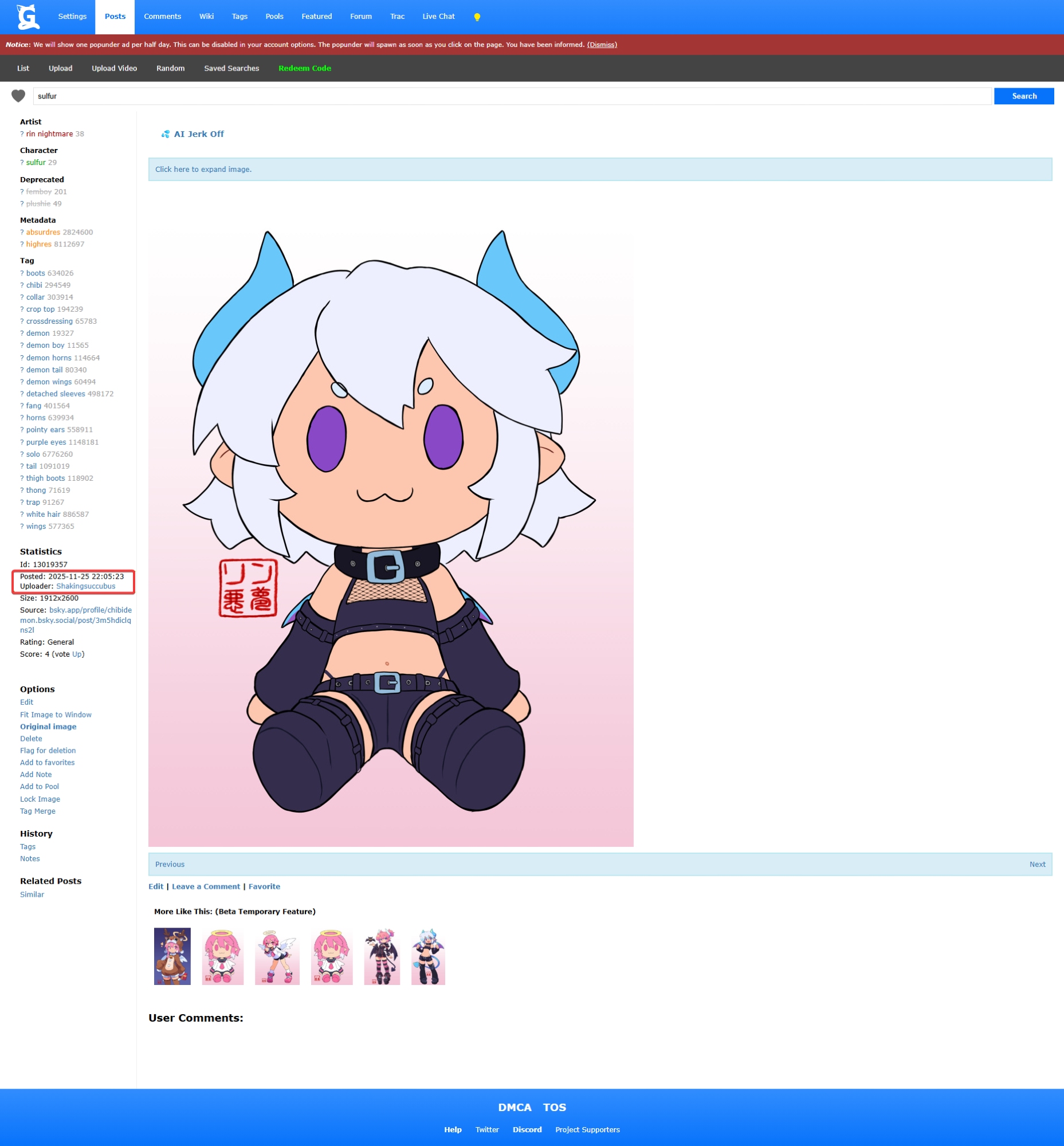
Task: Click the question mark beside rin nightmare
Action: click(x=22, y=134)
